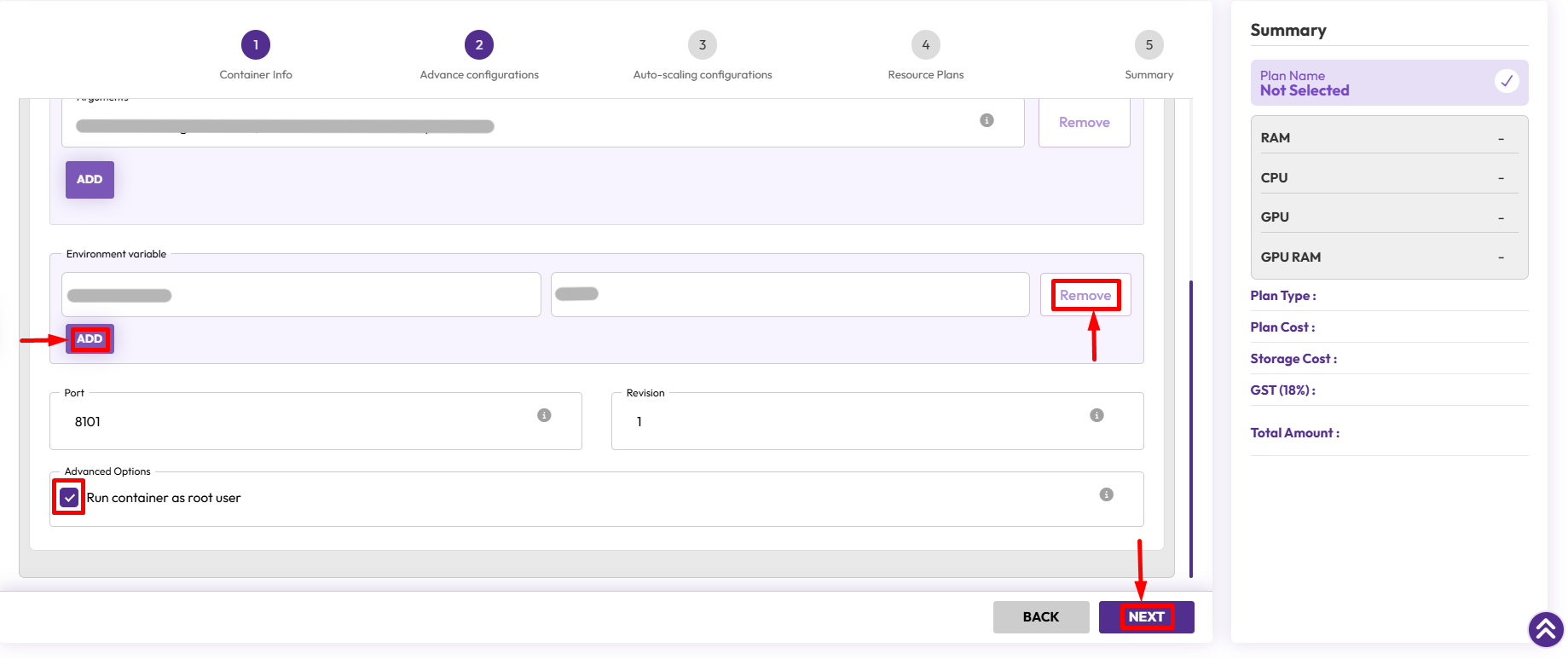This screenshot has width=1568, height=659.
Task: Click the Port field info icon
Action: pyautogui.click(x=544, y=415)
